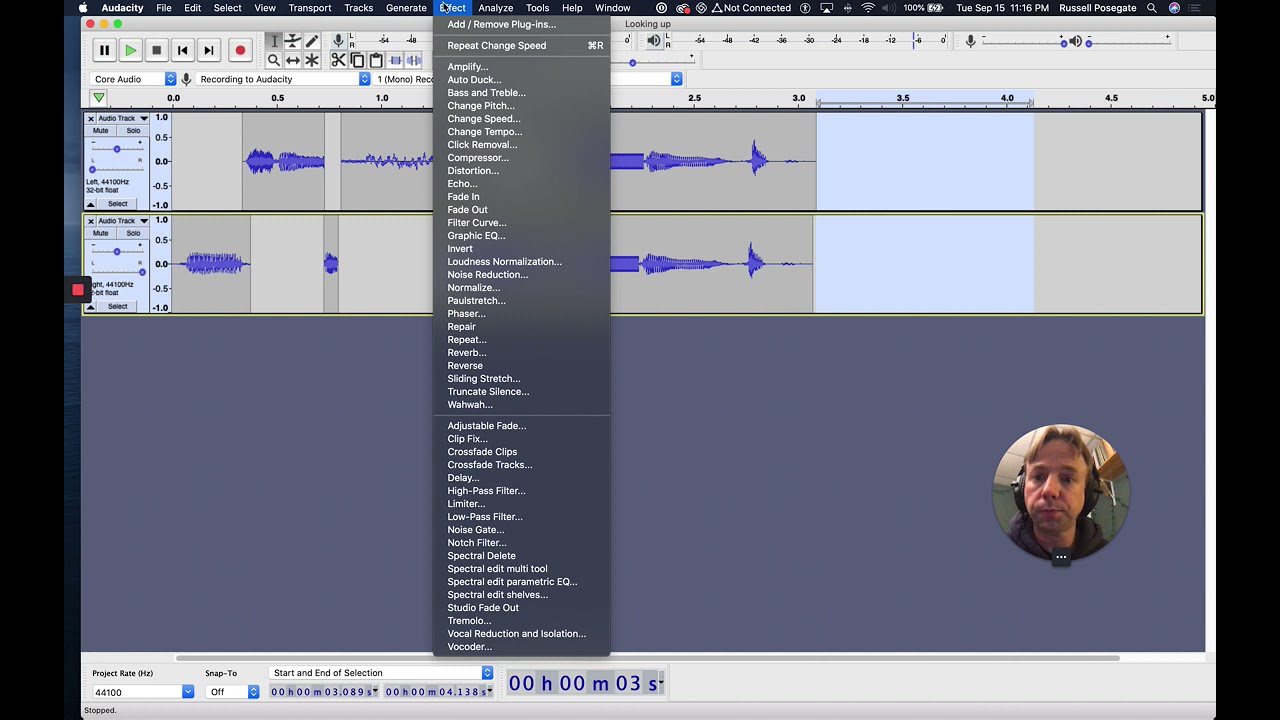
Task: Mute the Left channel audio track
Action: (x=100, y=131)
